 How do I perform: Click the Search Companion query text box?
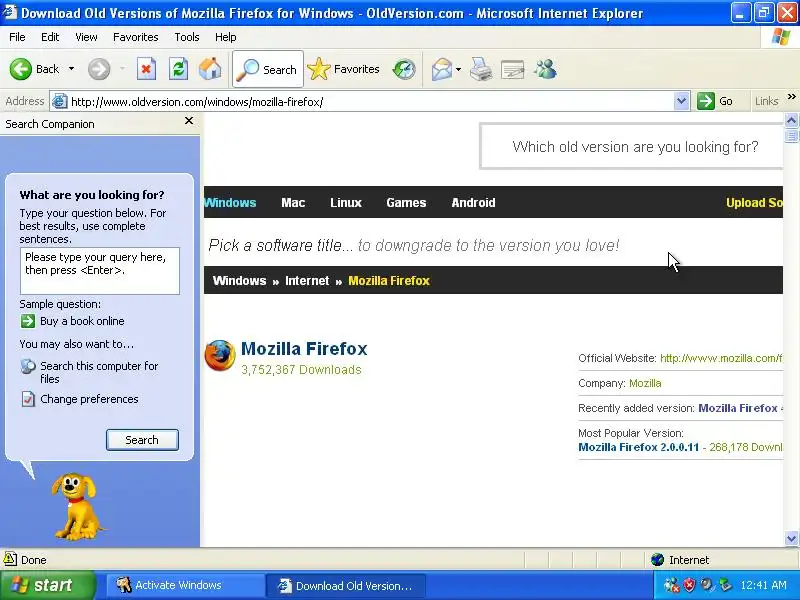pos(99,271)
